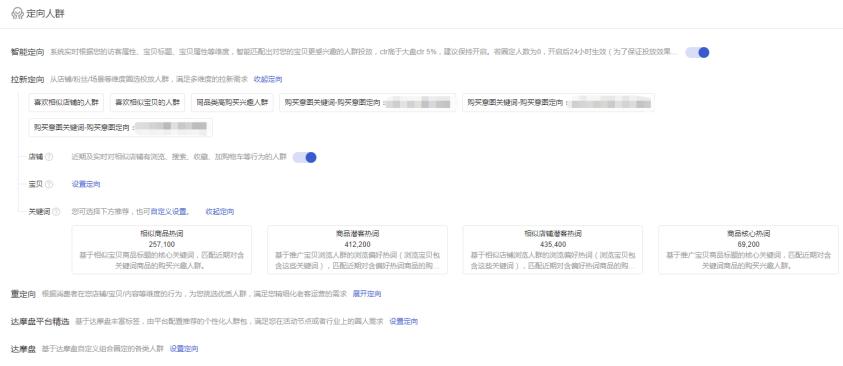The width and height of the screenshot is (843, 366).
Task: Select the 喜欢相似宝贝的人群 tag
Action: tap(147, 102)
